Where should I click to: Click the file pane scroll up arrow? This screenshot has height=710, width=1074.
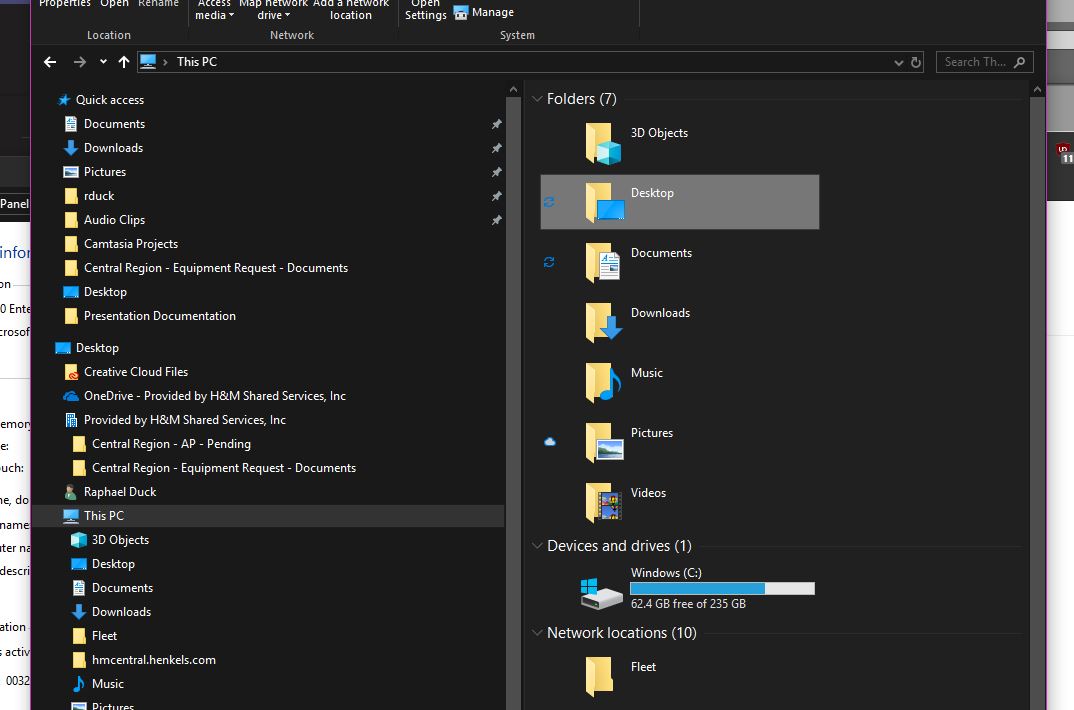pyautogui.click(x=1037, y=90)
